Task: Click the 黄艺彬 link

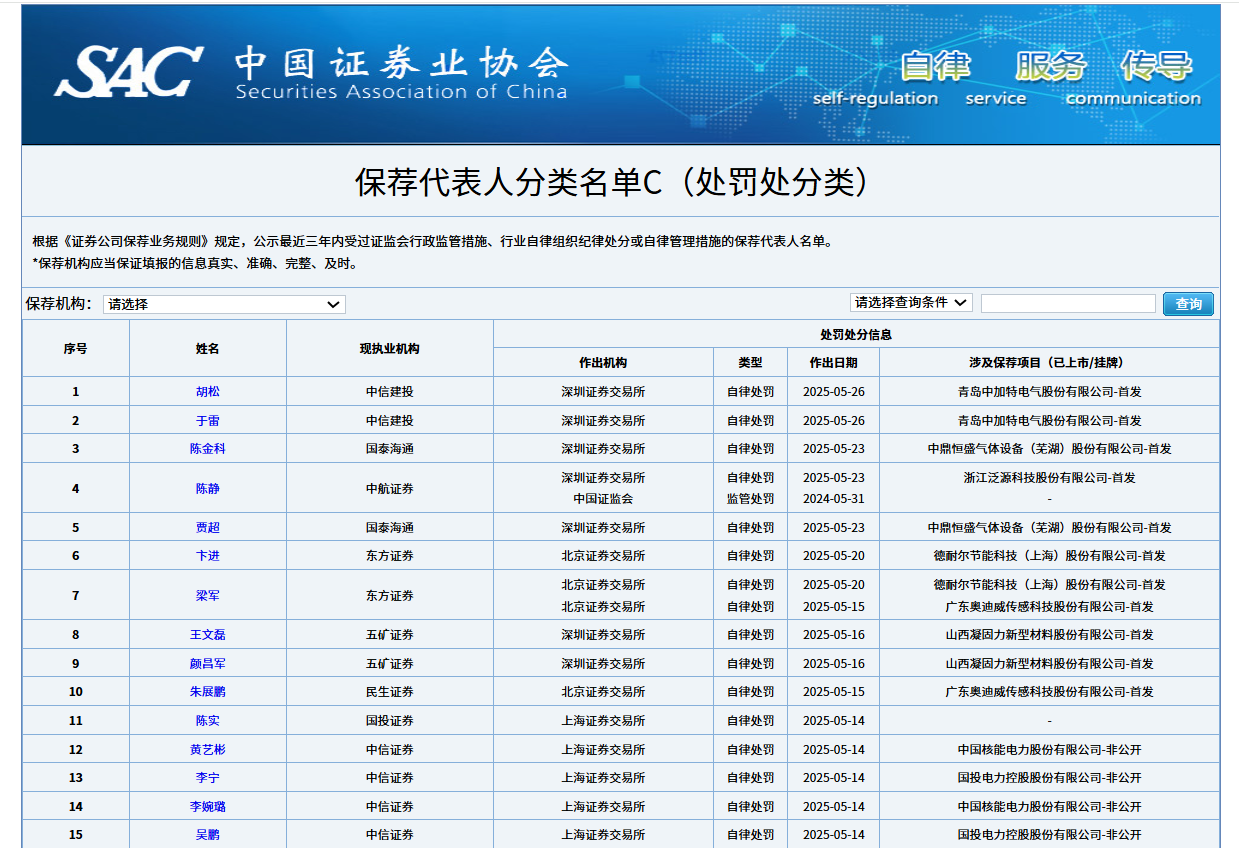Action: pyautogui.click(x=207, y=750)
